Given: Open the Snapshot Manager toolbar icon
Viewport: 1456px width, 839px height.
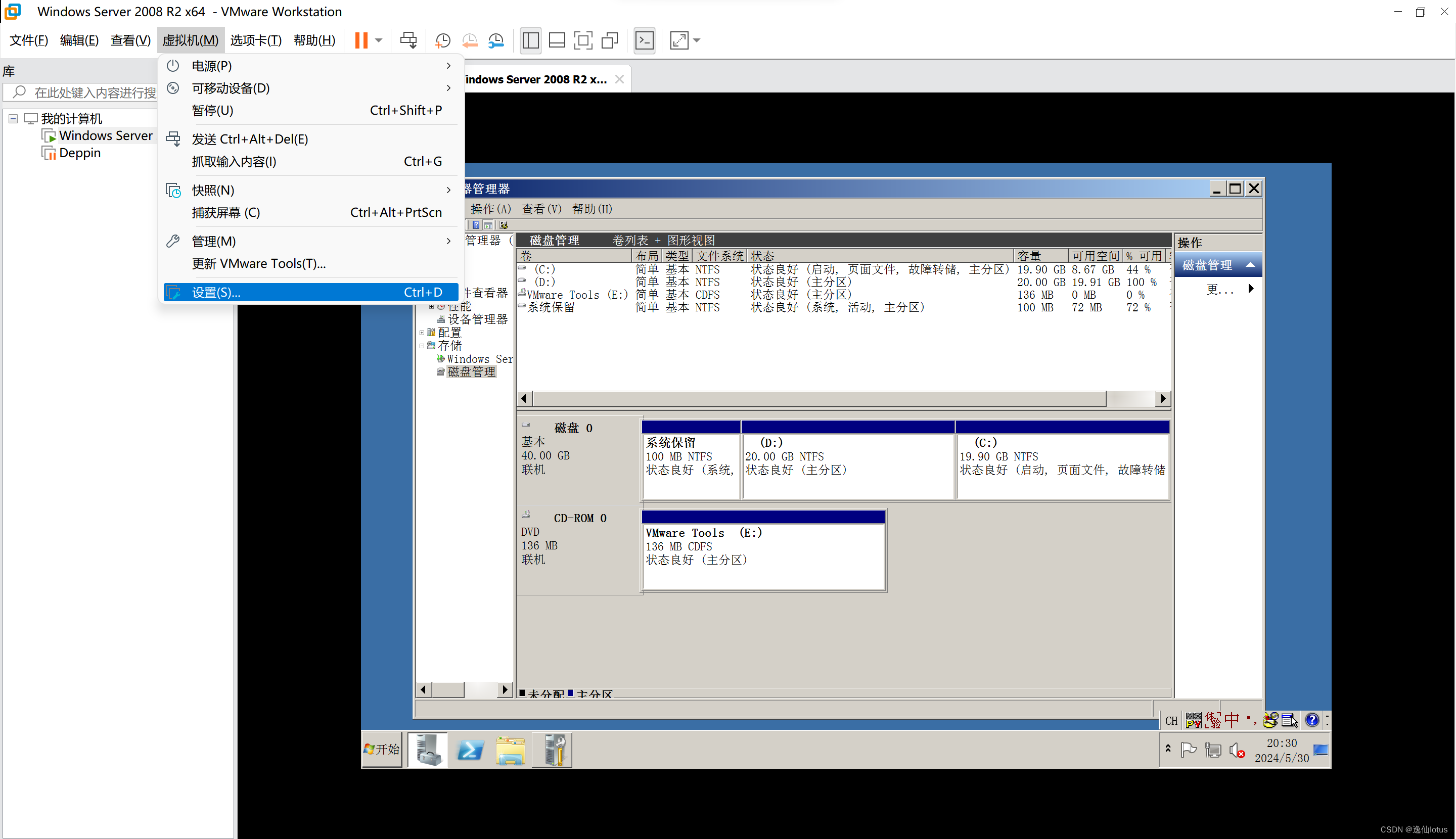Looking at the screenshot, I should 496,40.
